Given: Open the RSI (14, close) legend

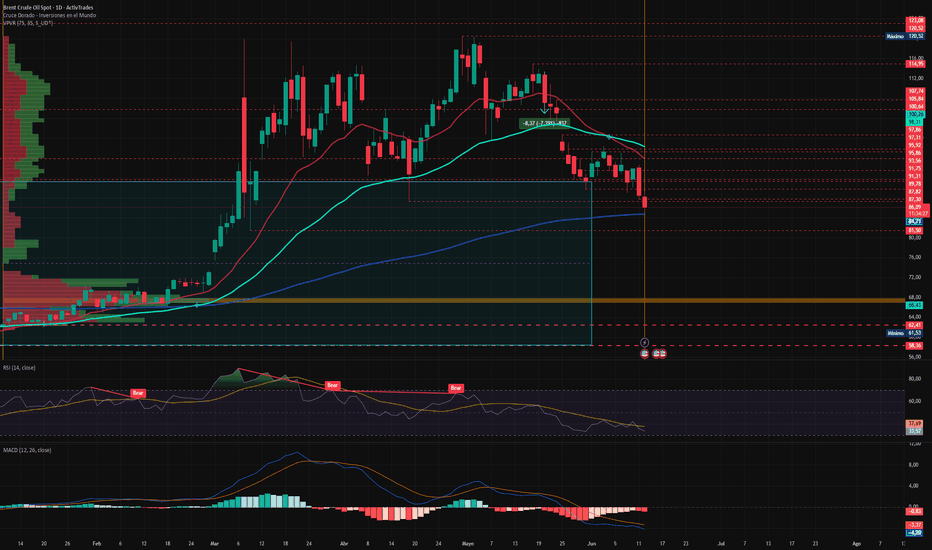Looking at the screenshot, I should pyautogui.click(x=19, y=368).
